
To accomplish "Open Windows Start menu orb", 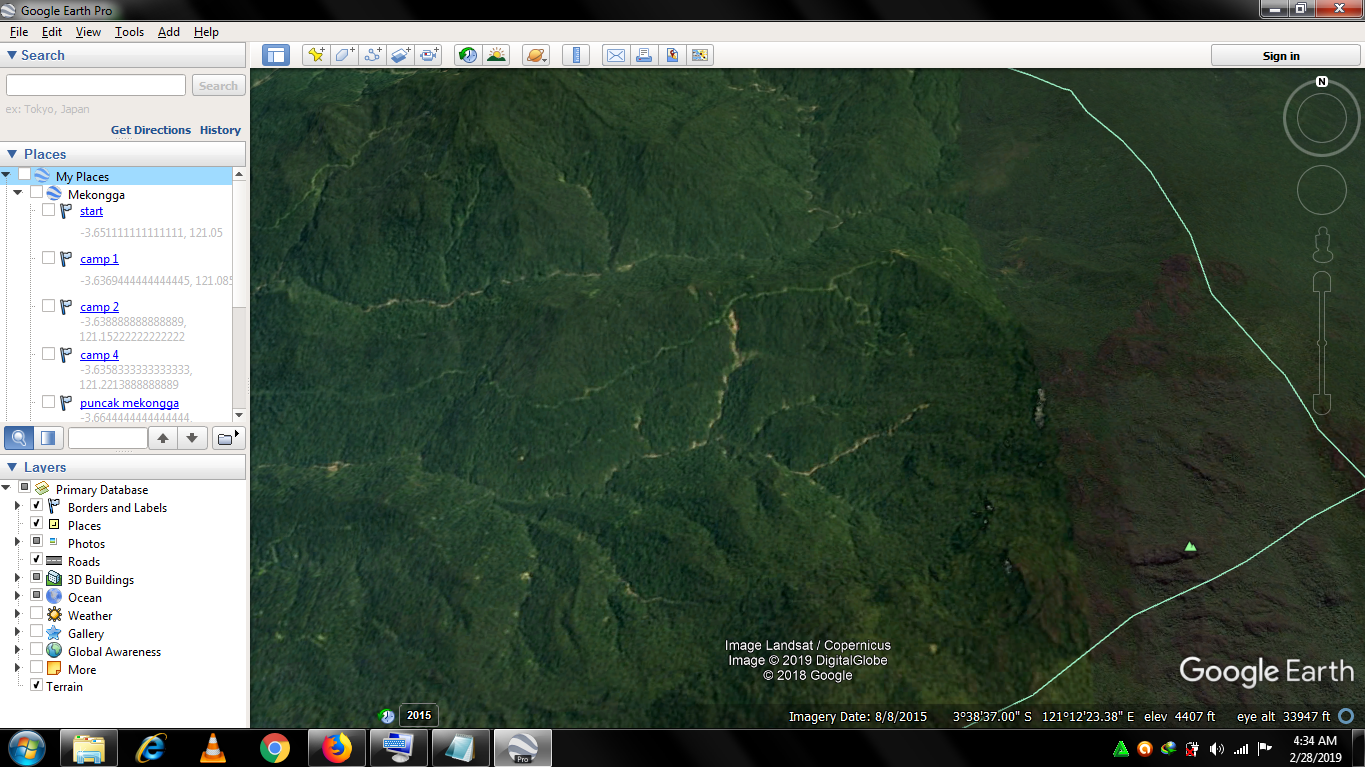I will pyautogui.click(x=27, y=748).
